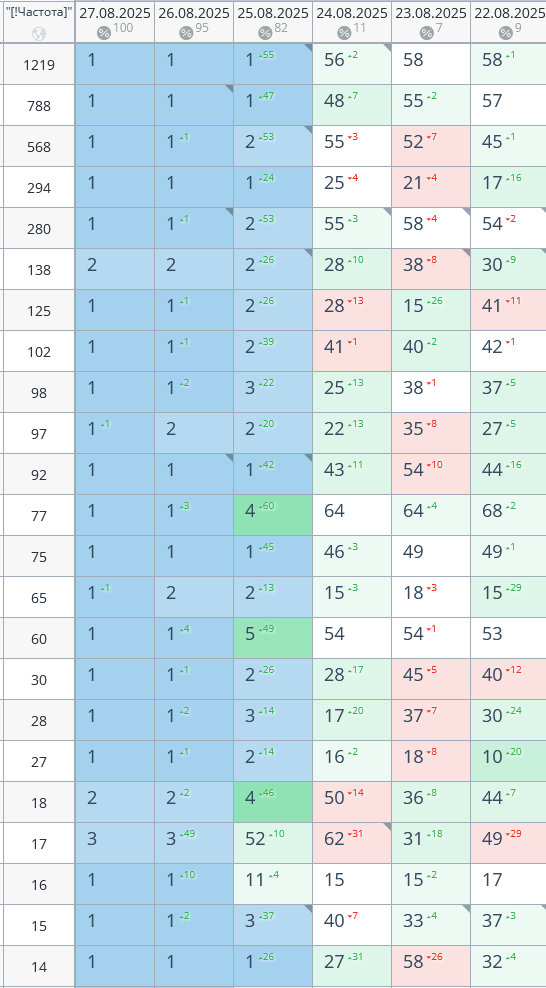The image size is (546, 988).
Task: Open the 24.08.2025 date column header
Action: pos(352,13)
